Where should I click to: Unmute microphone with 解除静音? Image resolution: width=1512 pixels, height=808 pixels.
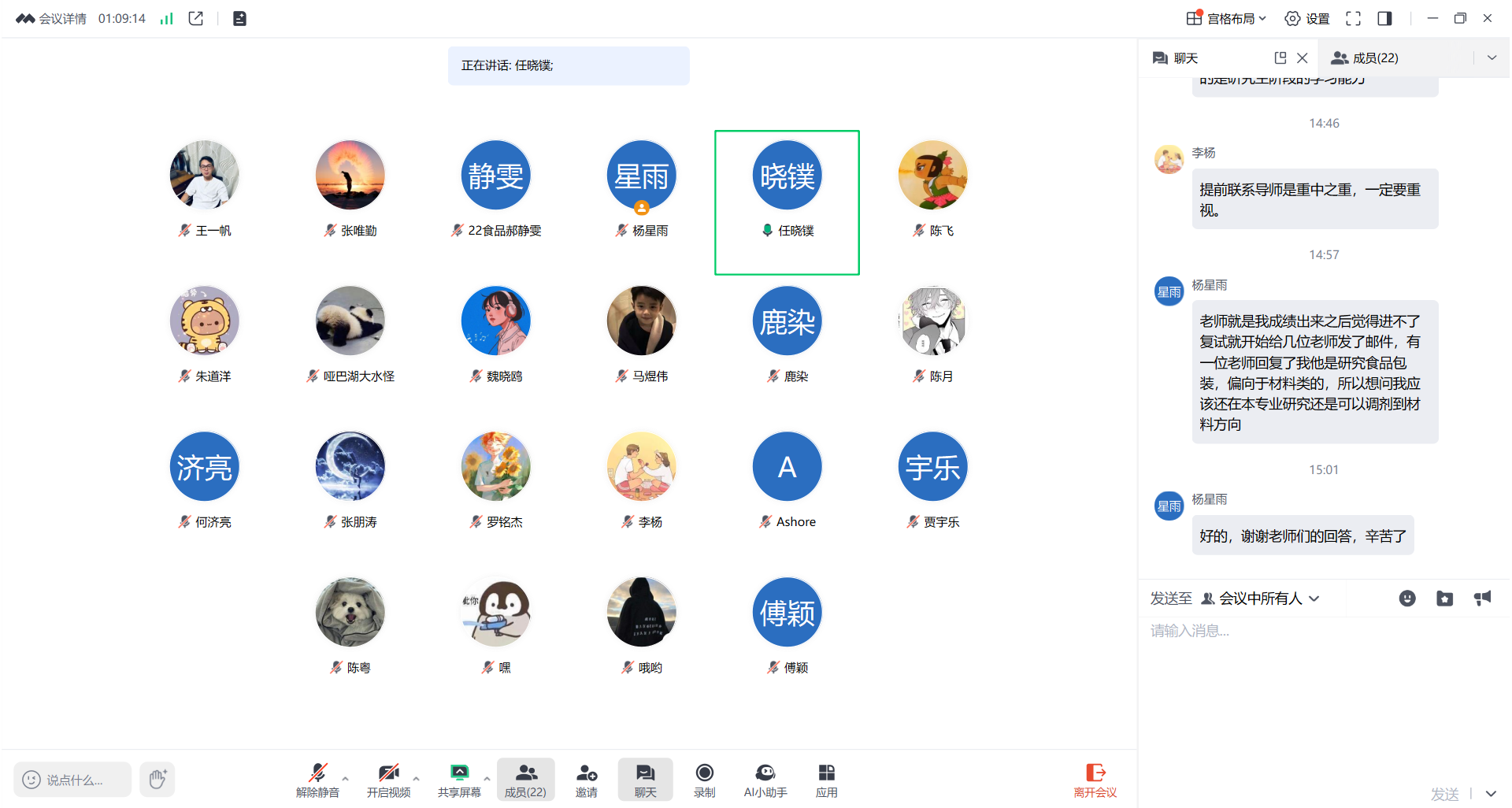317,779
